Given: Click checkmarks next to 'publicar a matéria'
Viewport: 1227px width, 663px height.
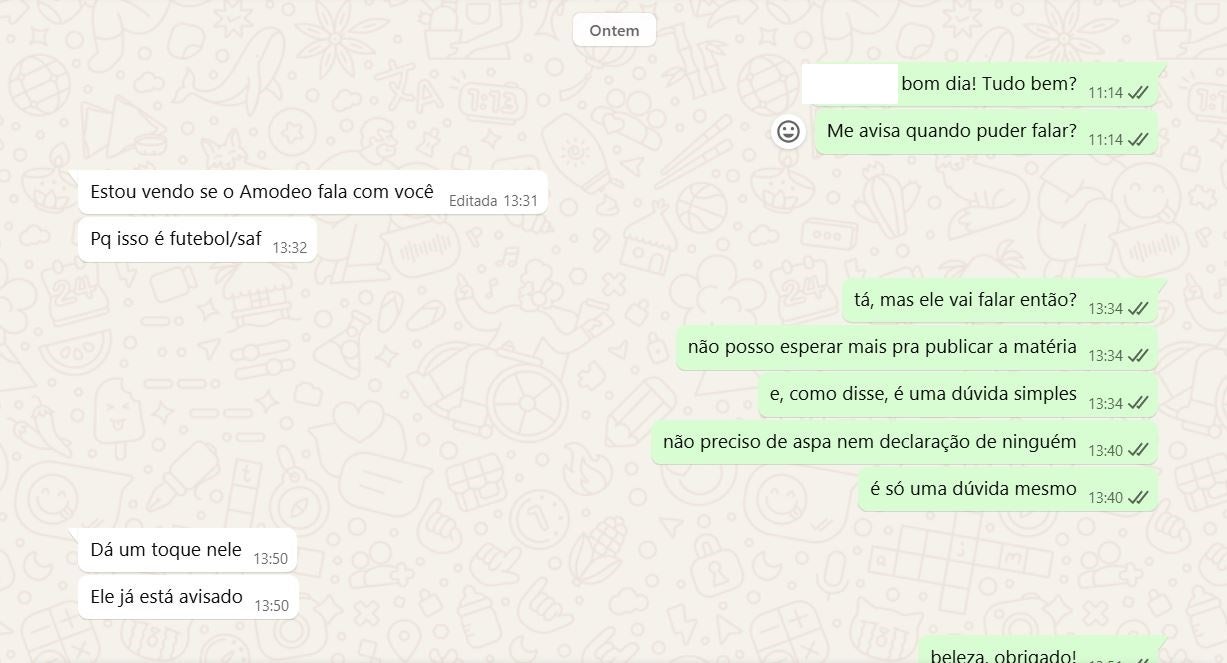Looking at the screenshot, I should tap(1138, 356).
